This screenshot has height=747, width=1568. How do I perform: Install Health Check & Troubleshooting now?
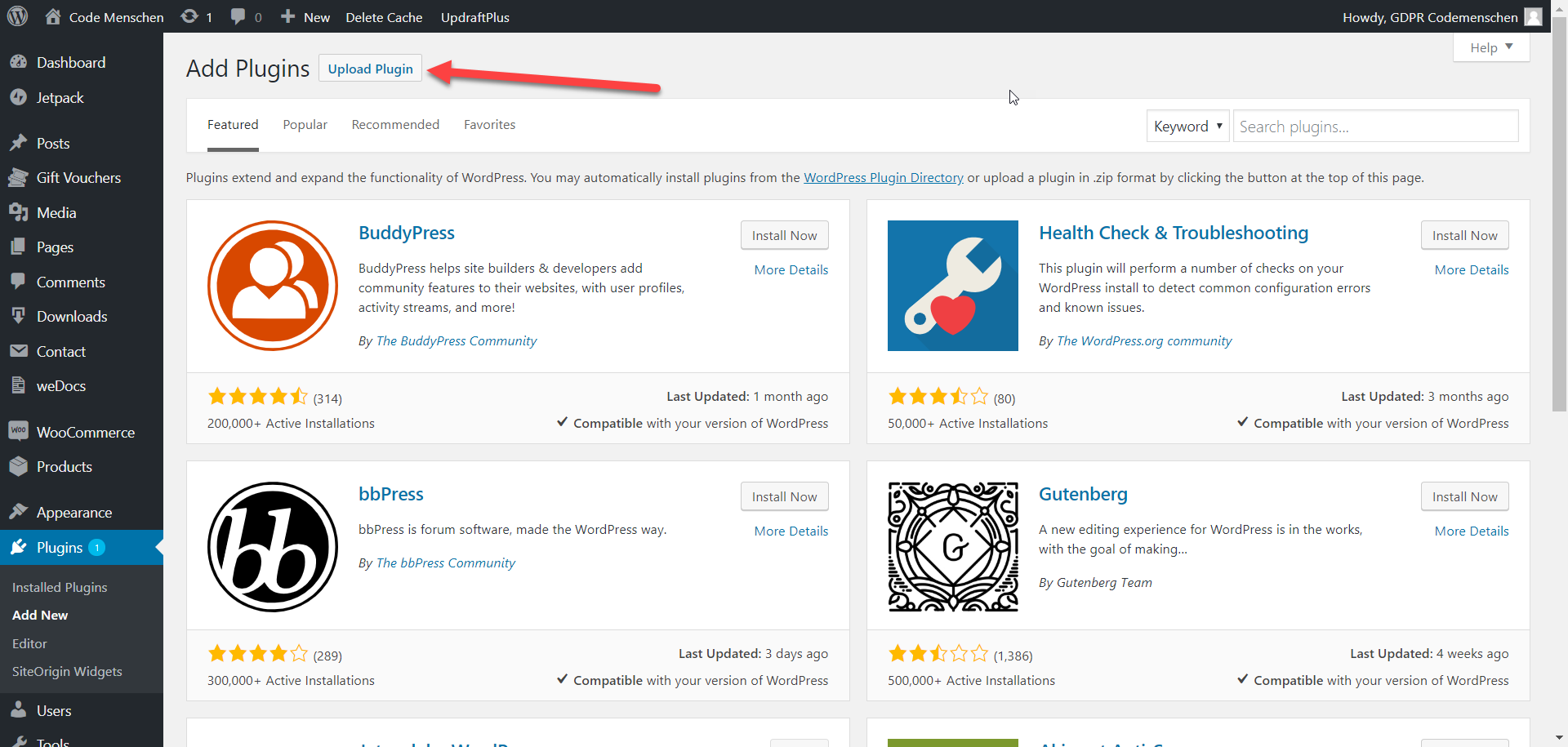(x=1464, y=235)
